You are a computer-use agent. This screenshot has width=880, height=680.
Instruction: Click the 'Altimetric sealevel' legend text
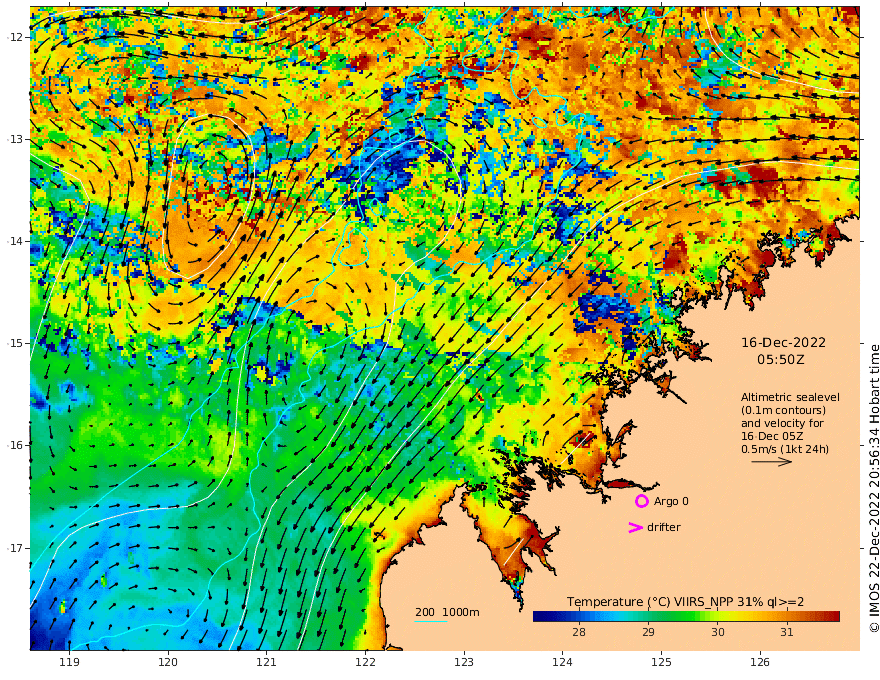(790, 397)
